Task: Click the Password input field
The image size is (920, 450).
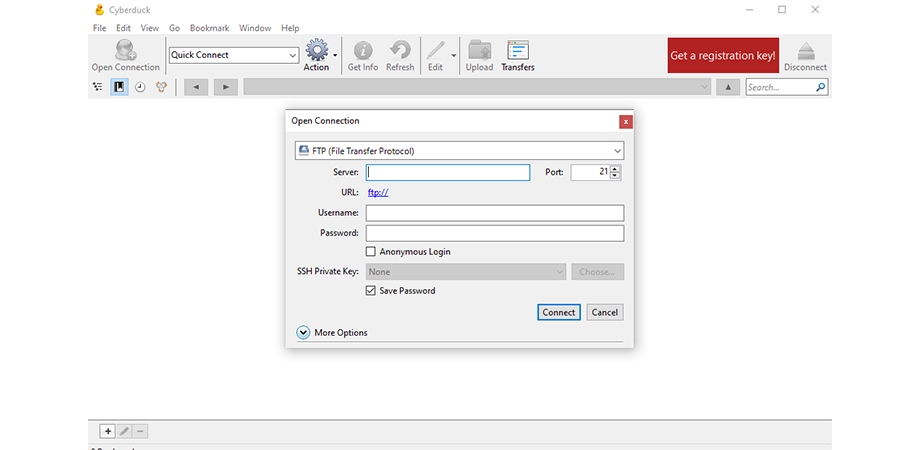Action: [x=495, y=233]
